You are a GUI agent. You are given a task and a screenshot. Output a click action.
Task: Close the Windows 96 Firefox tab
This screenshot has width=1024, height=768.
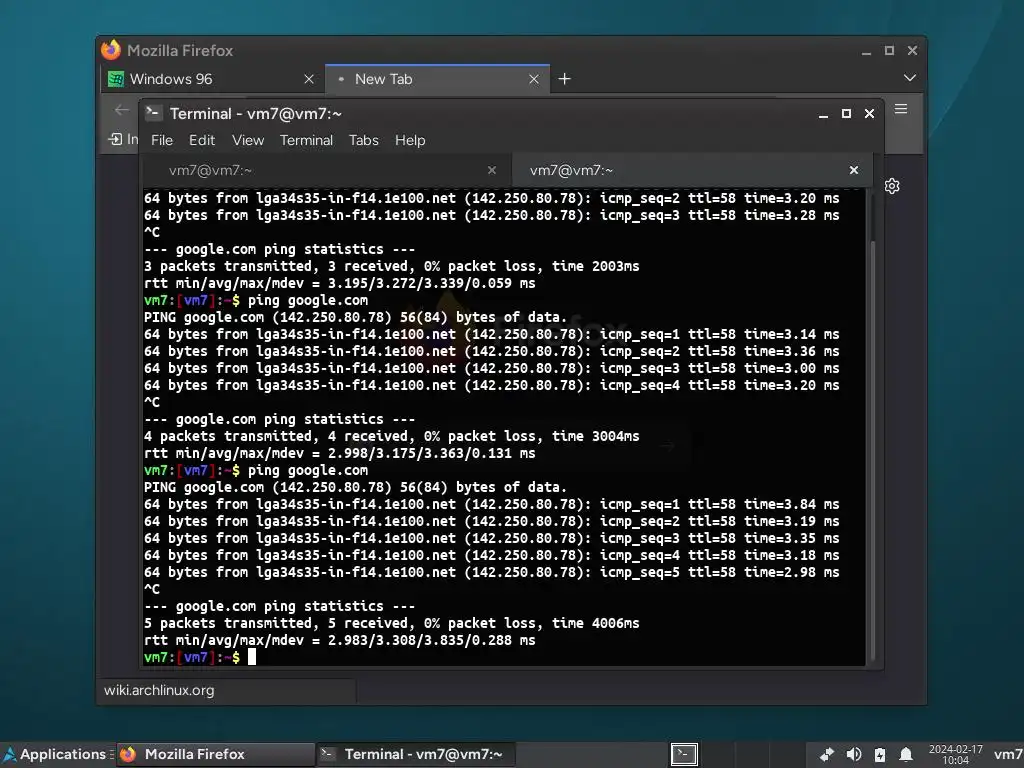[x=309, y=79]
